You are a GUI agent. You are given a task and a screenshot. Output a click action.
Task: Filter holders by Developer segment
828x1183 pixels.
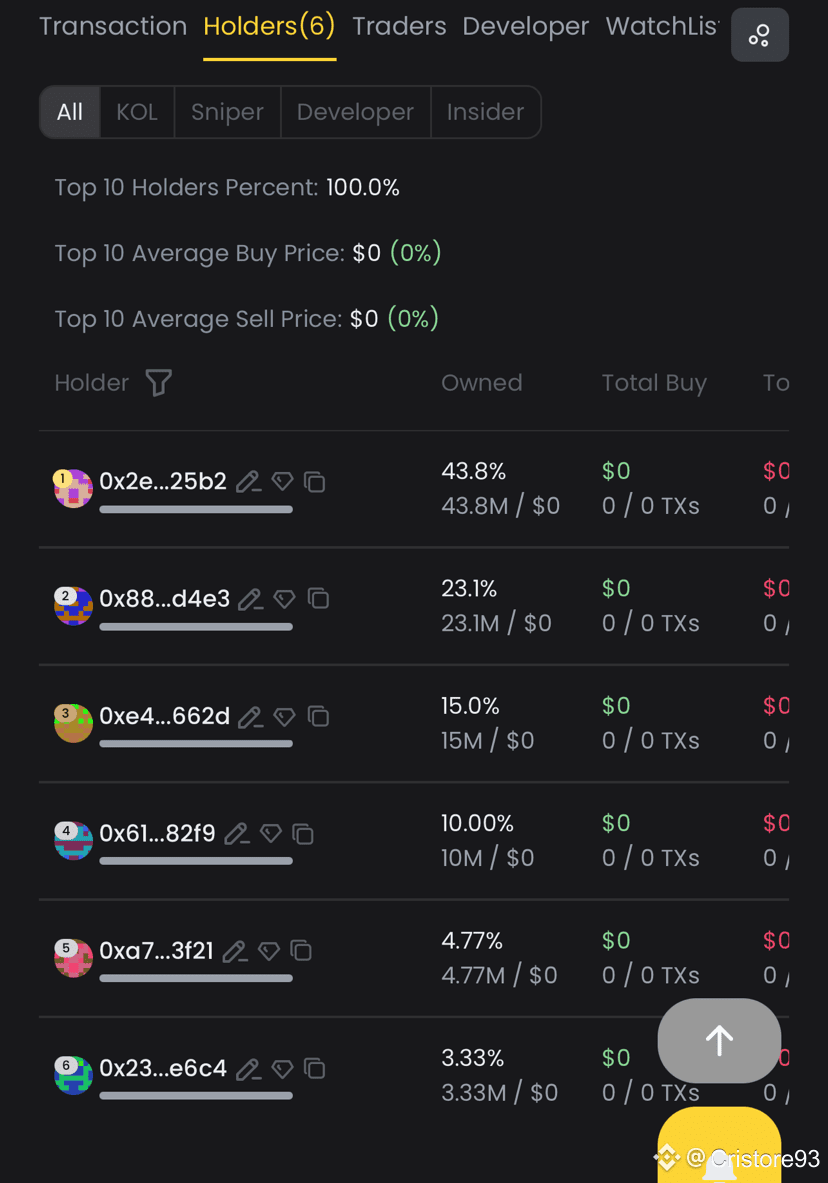[x=356, y=112]
